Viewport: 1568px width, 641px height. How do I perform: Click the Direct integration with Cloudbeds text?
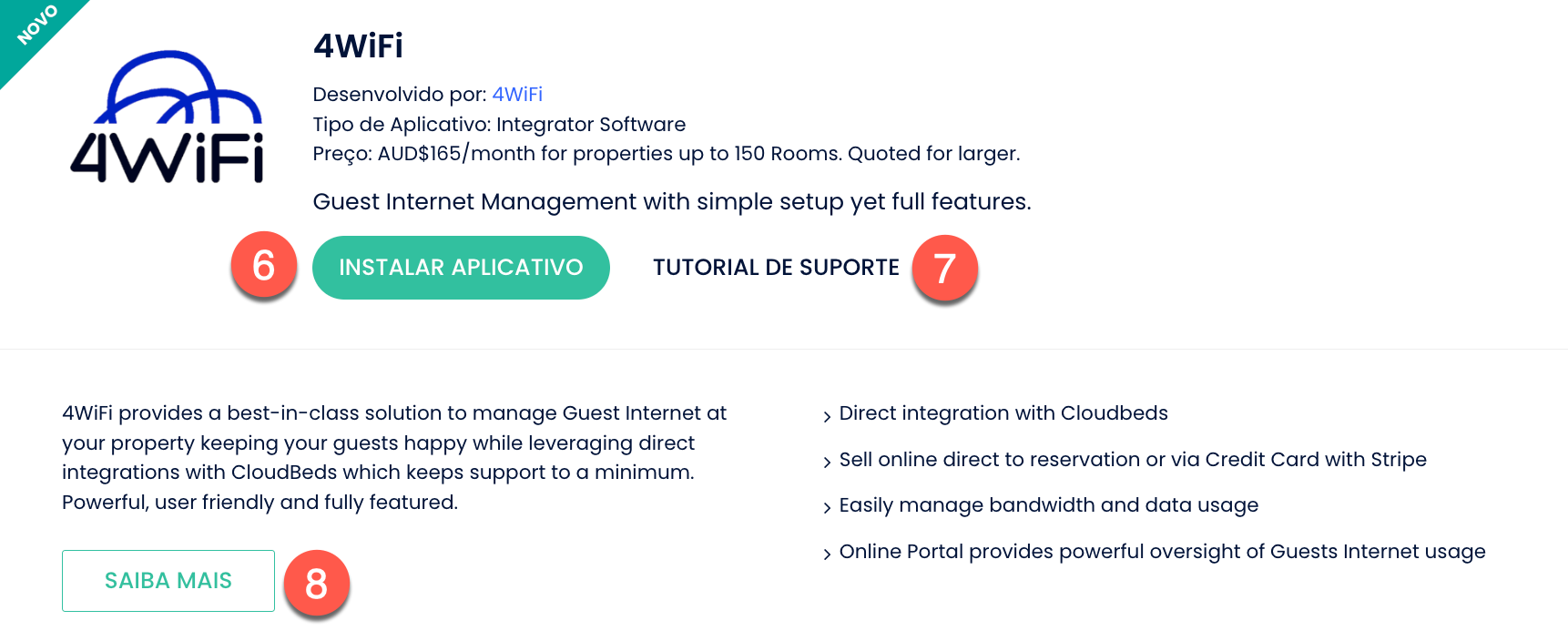(x=1003, y=413)
